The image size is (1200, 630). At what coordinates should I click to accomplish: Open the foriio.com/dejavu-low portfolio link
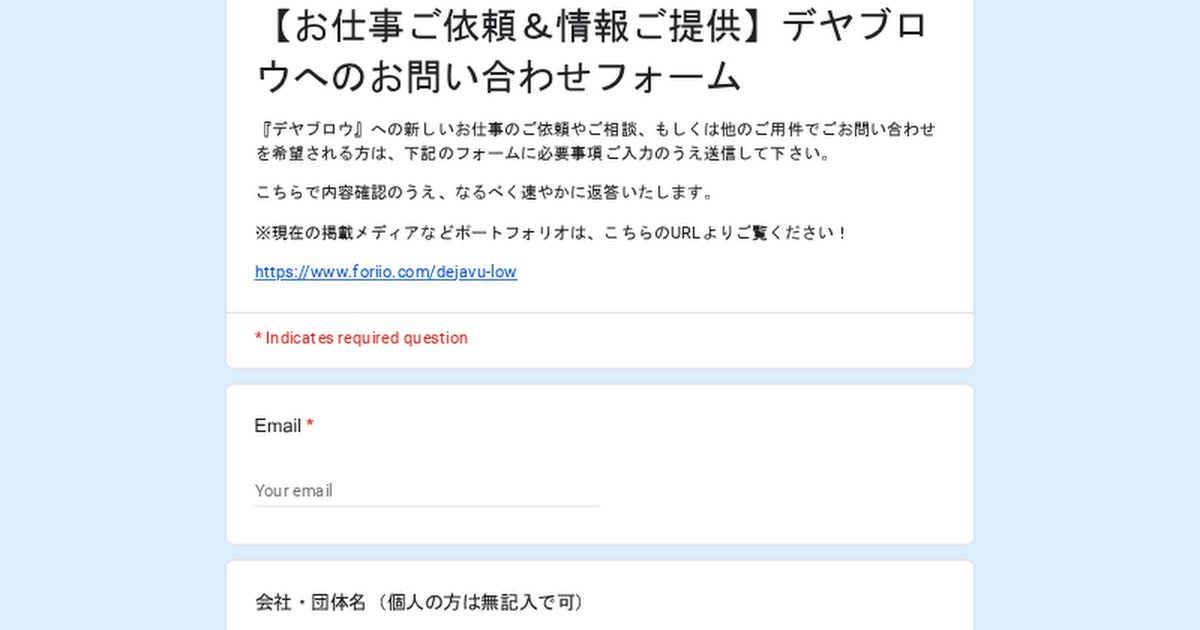coord(385,272)
